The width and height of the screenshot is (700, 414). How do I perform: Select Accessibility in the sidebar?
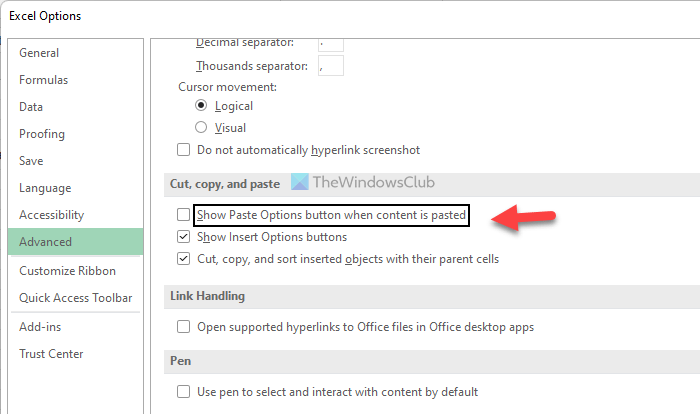click(51, 215)
